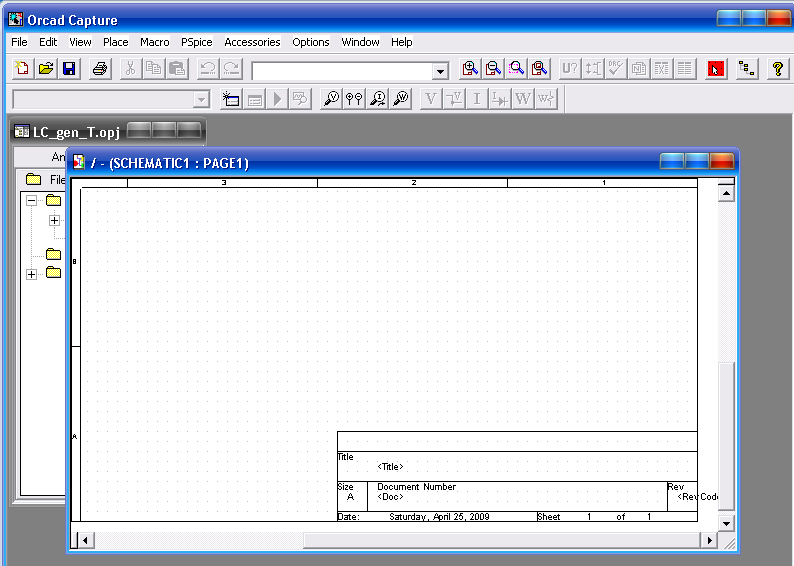The image size is (794, 566).
Task: Toggle bias Current display I button
Action: click(x=477, y=99)
